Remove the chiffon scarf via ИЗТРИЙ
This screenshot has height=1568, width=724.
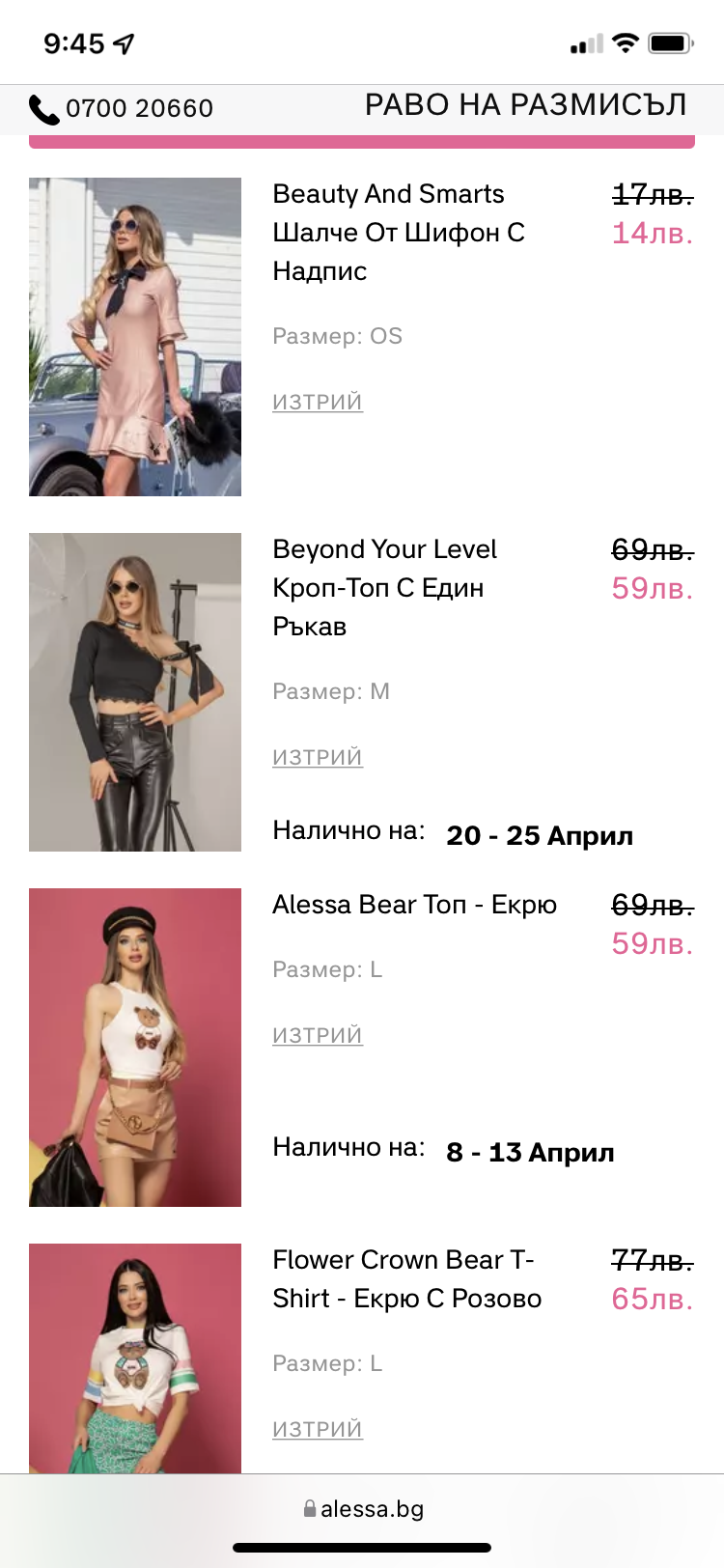click(318, 402)
